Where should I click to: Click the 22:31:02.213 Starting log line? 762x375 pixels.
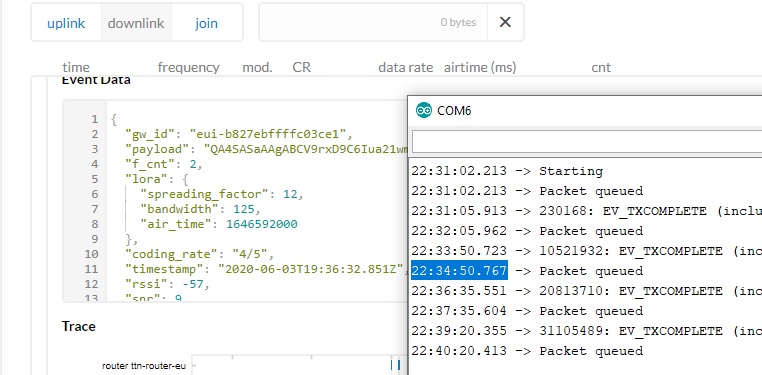pos(507,171)
